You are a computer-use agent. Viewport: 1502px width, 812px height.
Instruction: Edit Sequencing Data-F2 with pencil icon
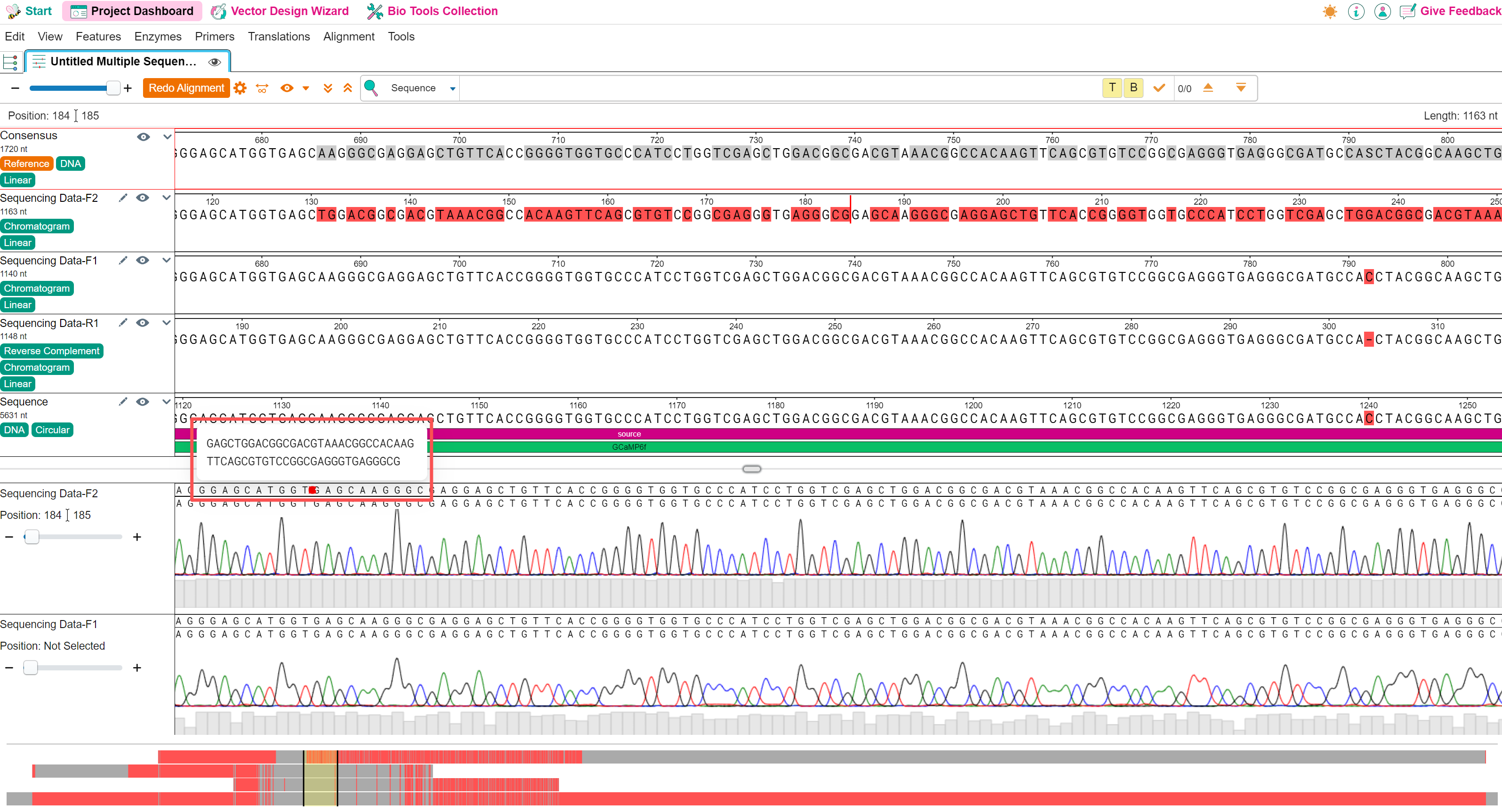123,198
